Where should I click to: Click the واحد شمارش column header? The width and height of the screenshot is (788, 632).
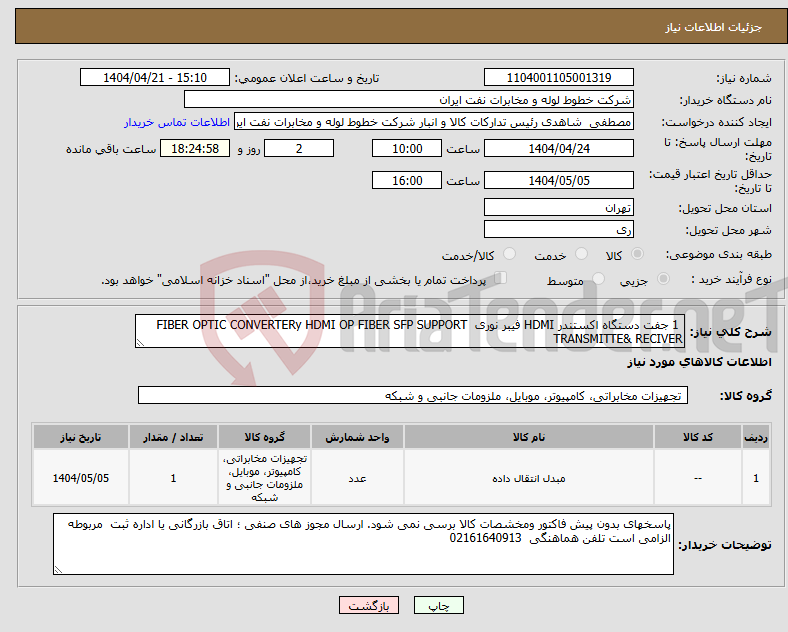[357, 437]
